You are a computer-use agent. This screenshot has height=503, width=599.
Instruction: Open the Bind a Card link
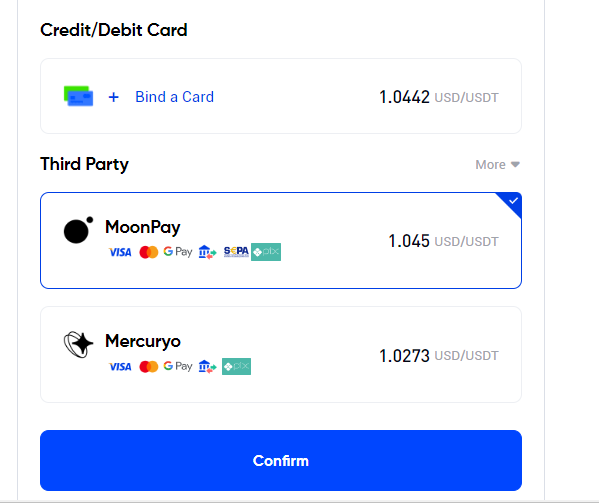point(175,97)
